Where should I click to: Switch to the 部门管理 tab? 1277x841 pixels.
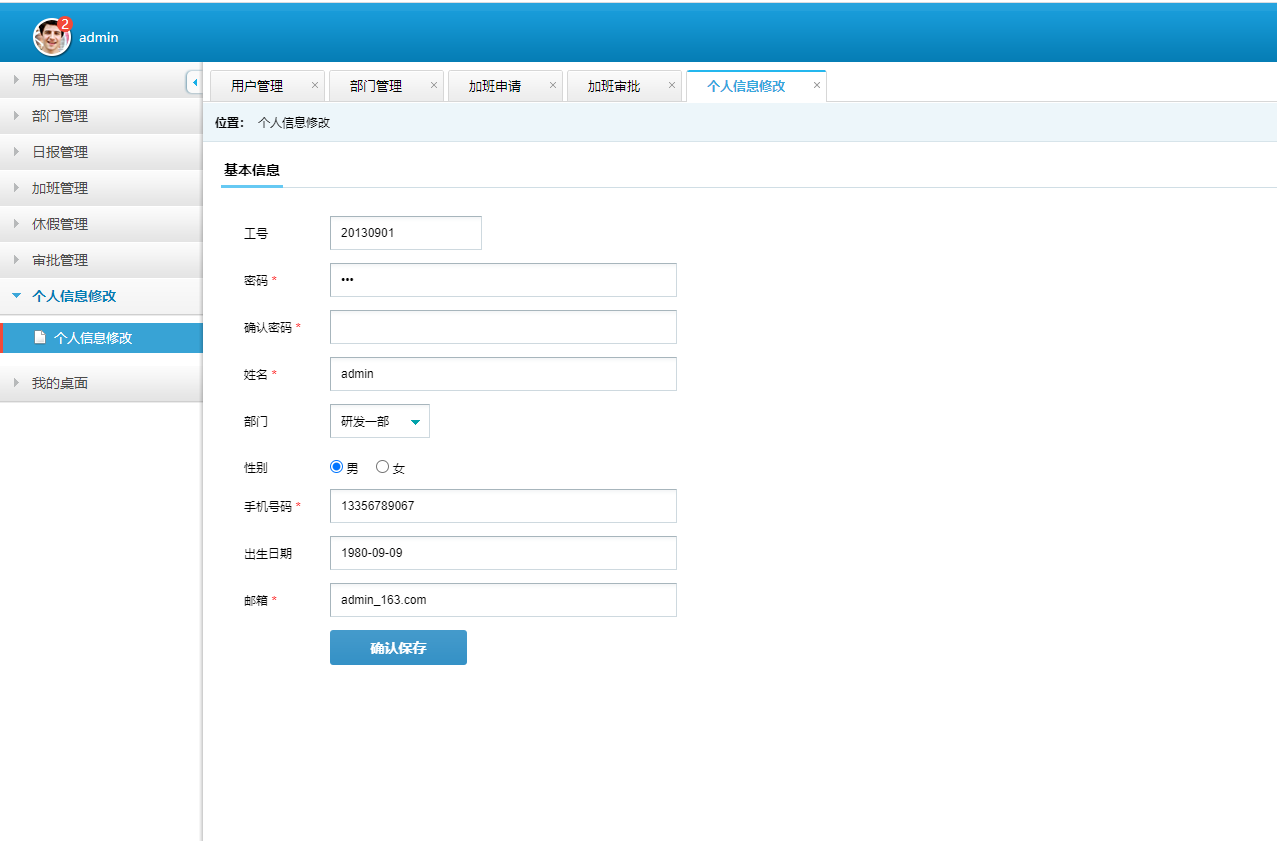(x=376, y=87)
